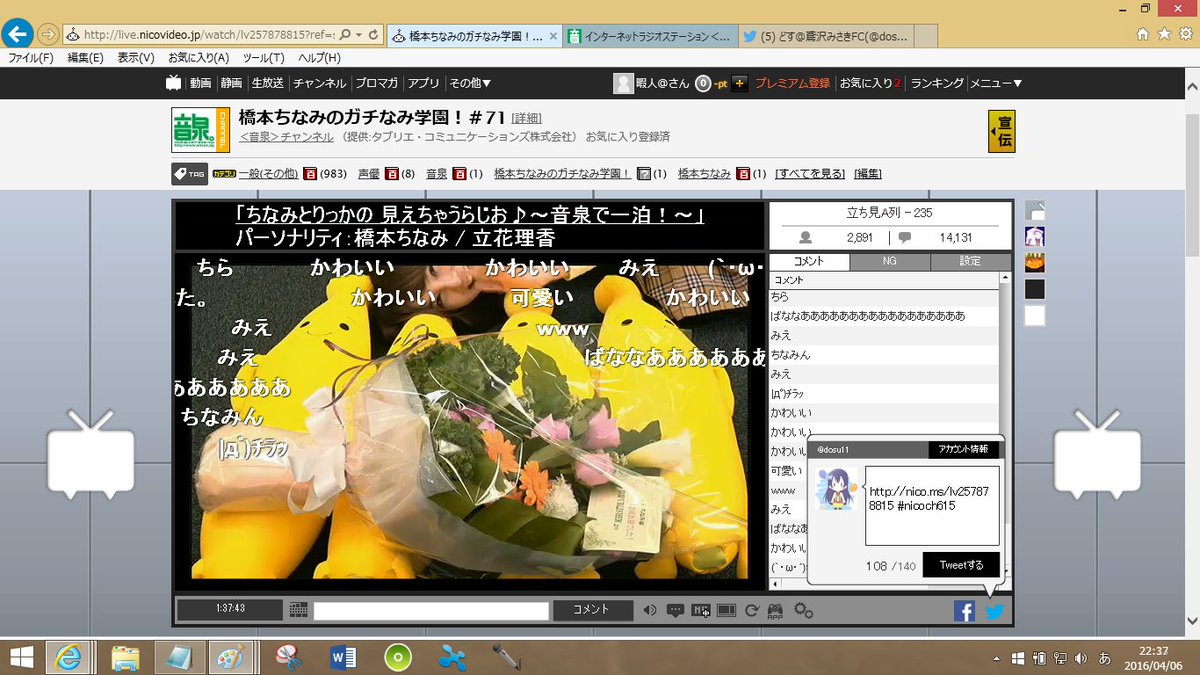Screen dimensions: 1200x675
Task: Click すべてを見る to show all tags
Action: pyautogui.click(x=810, y=174)
